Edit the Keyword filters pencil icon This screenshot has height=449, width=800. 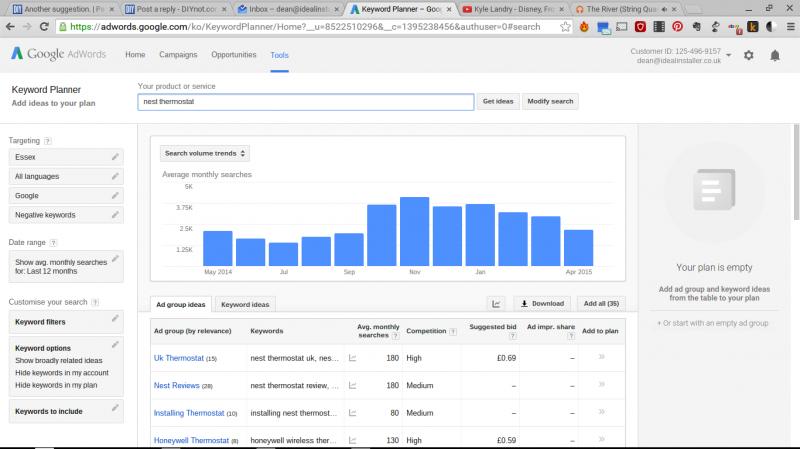click(x=115, y=322)
